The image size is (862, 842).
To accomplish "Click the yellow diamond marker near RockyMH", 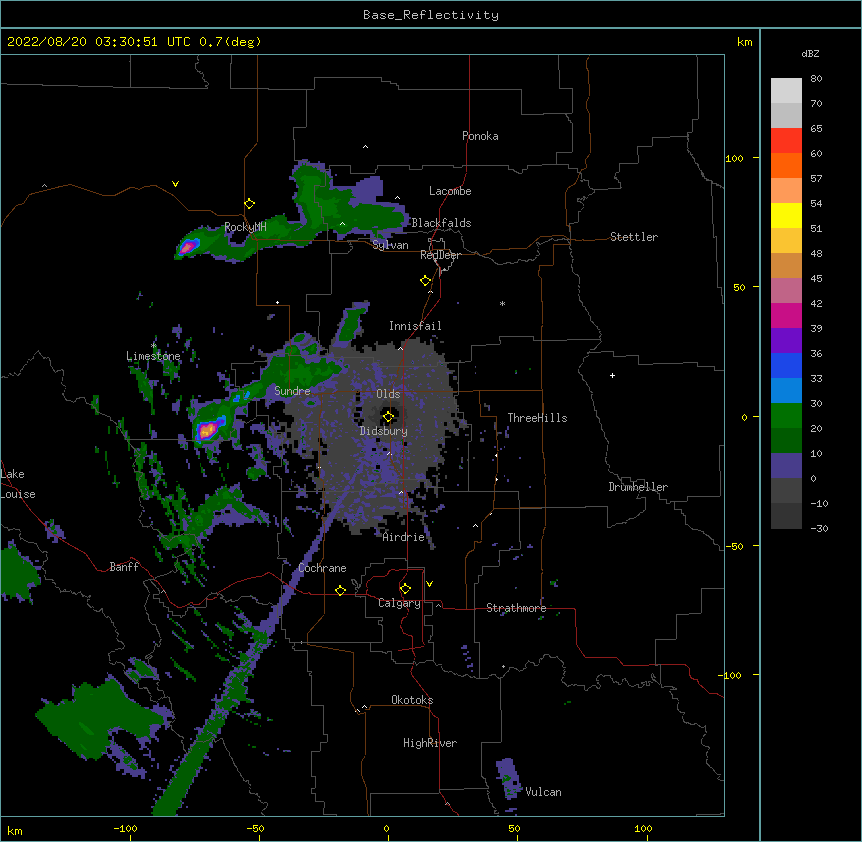I will pos(249,204).
